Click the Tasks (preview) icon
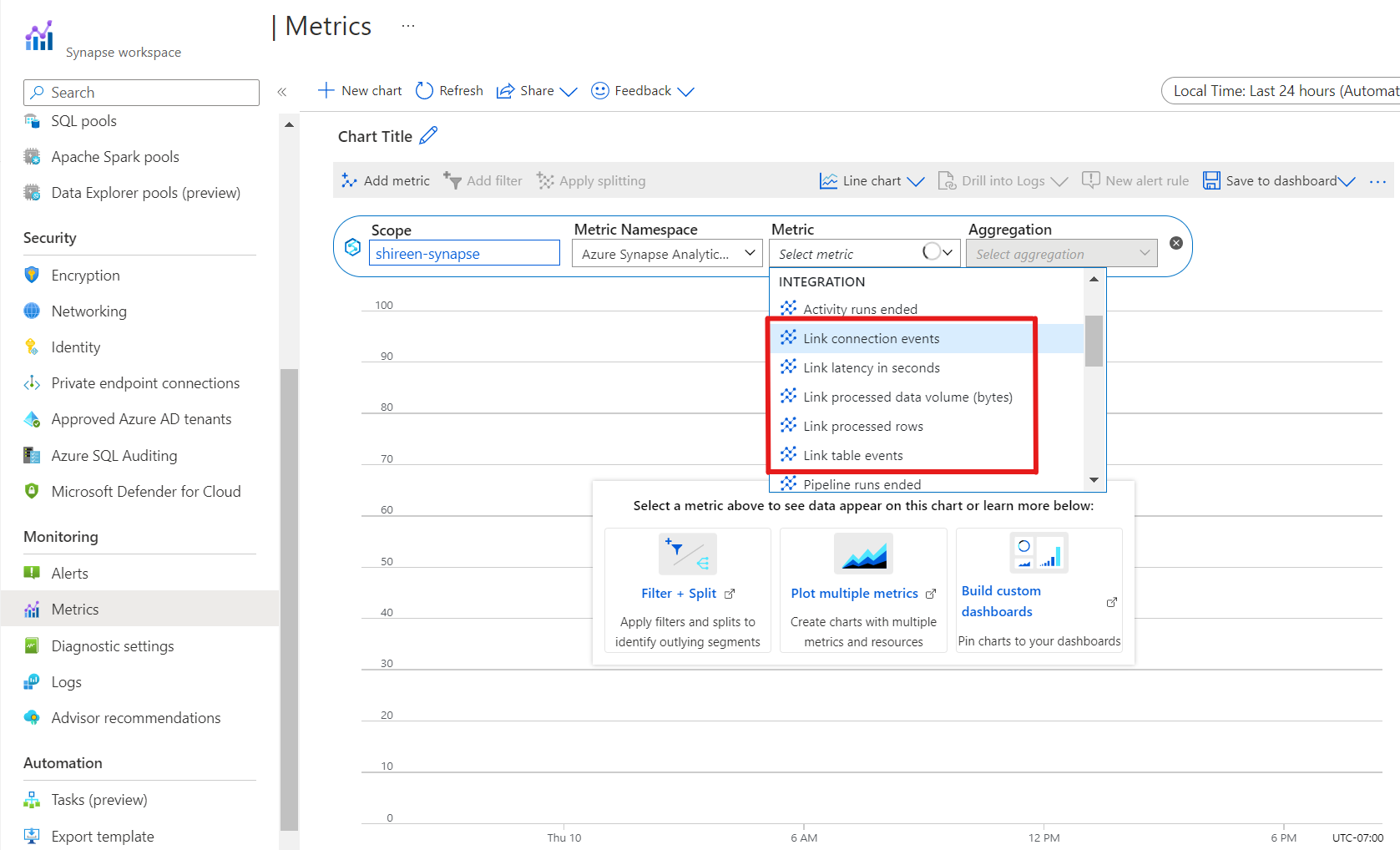Image resolution: width=1400 pixels, height=850 pixels. (x=32, y=800)
